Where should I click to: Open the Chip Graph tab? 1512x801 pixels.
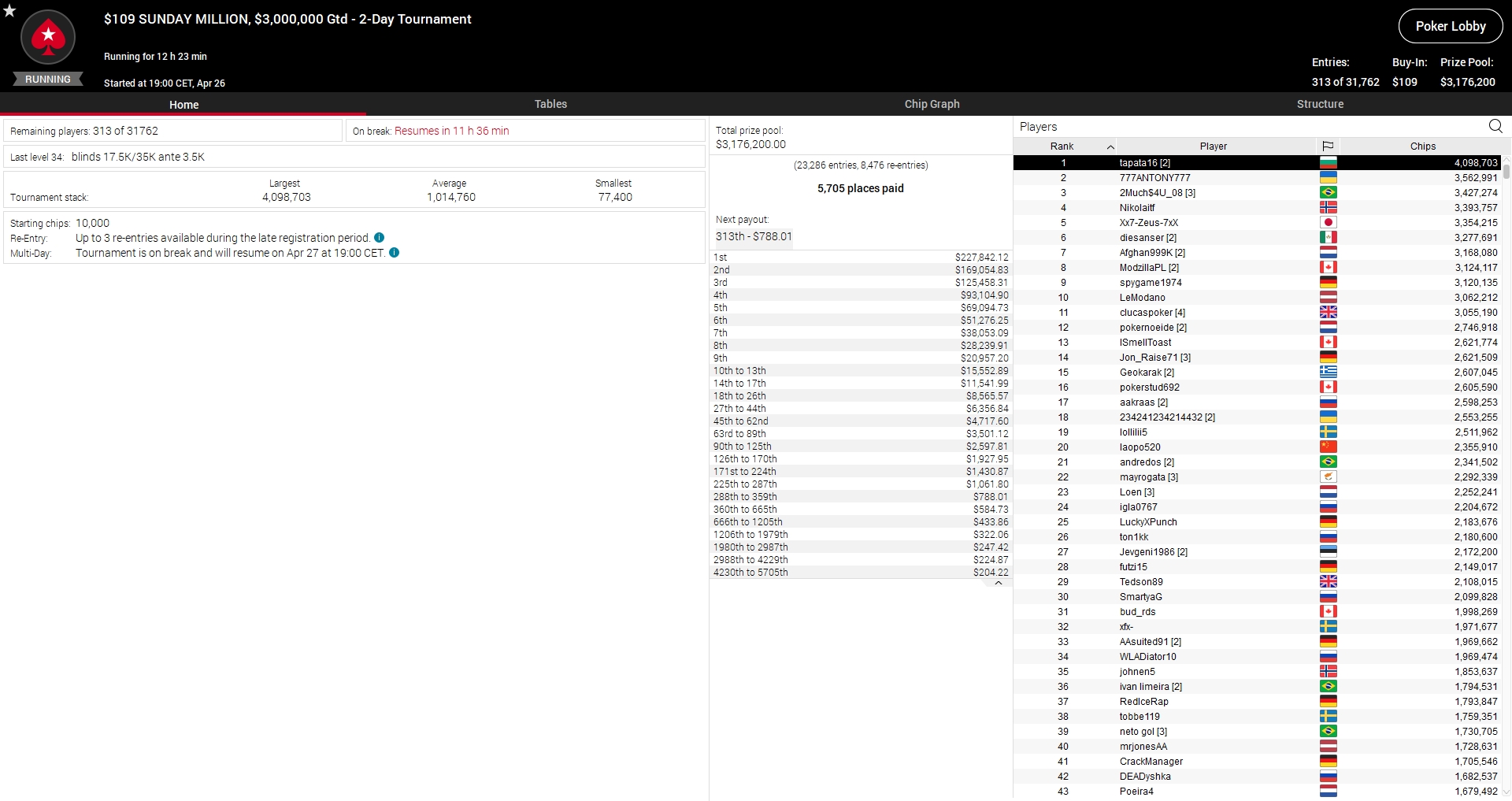coord(932,104)
